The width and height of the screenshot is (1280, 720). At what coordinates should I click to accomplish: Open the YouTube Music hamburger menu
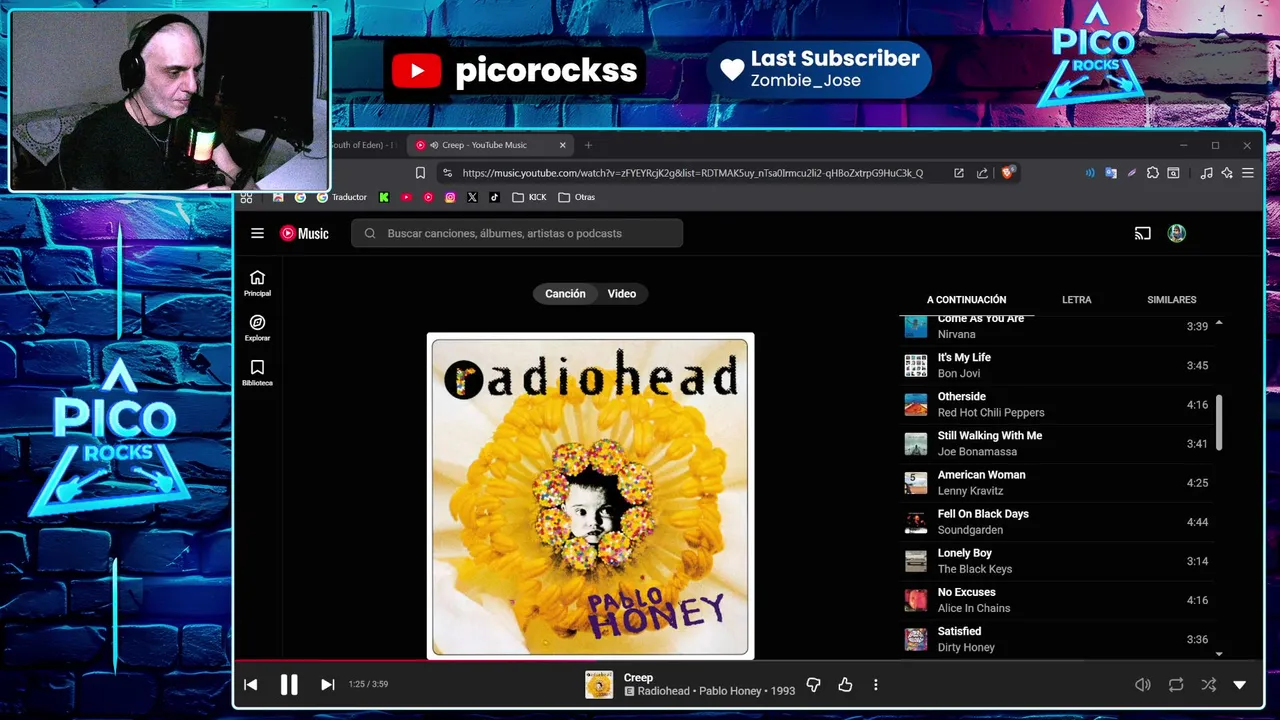pos(257,233)
